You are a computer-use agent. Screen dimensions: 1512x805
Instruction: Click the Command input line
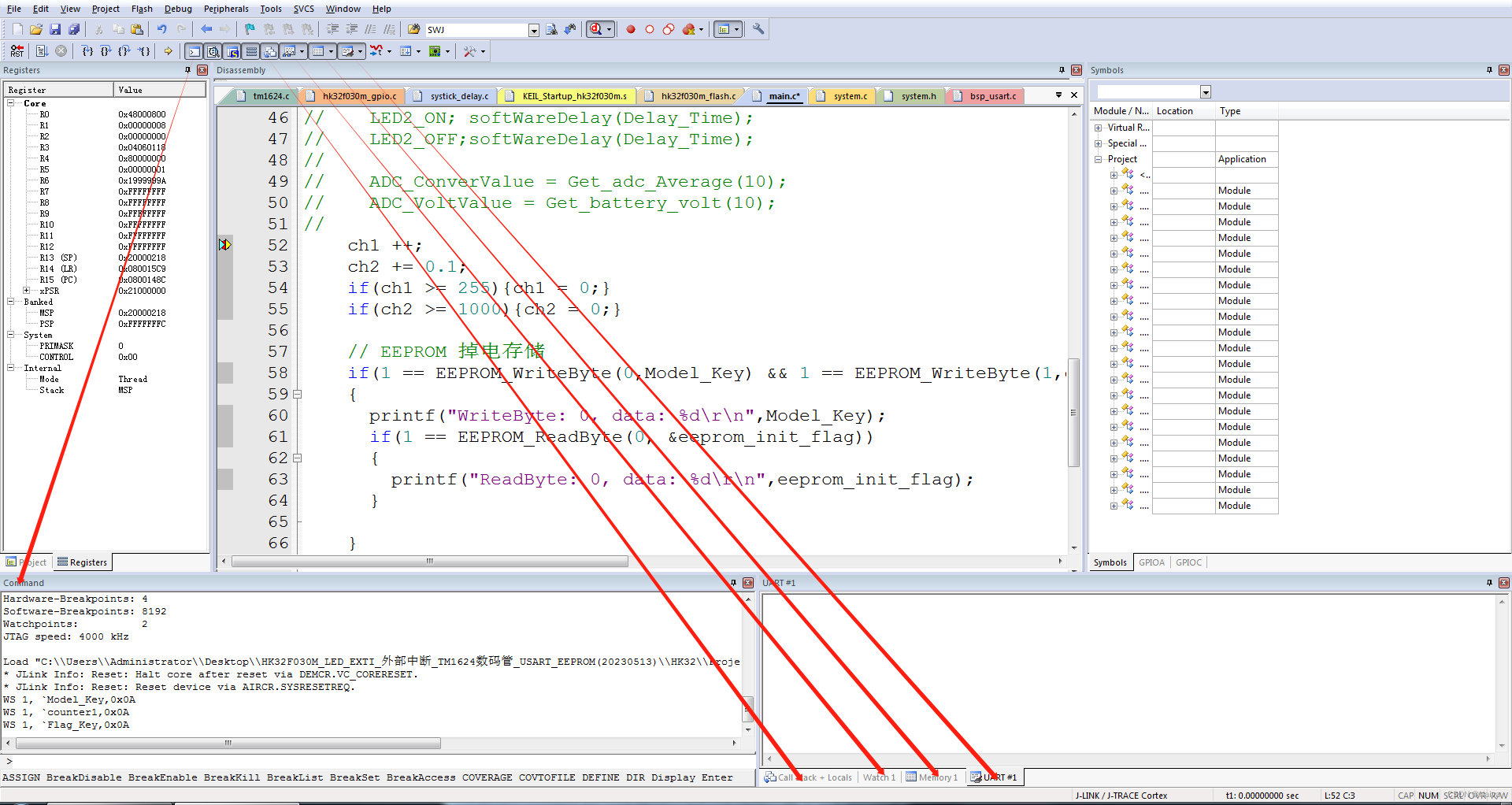[378, 761]
